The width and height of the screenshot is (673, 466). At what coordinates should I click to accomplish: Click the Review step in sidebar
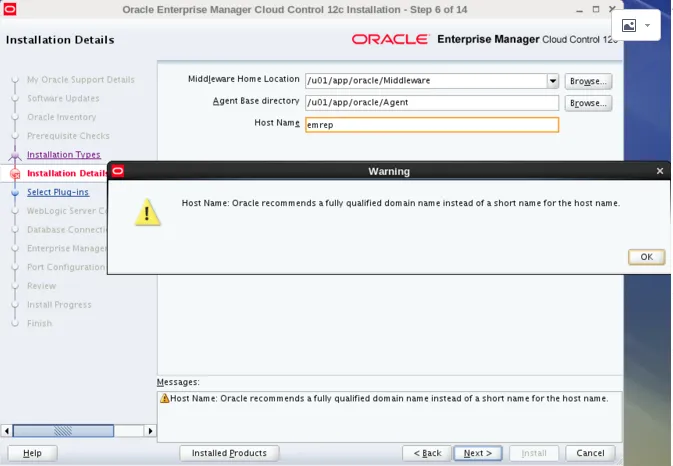pyautogui.click(x=42, y=286)
